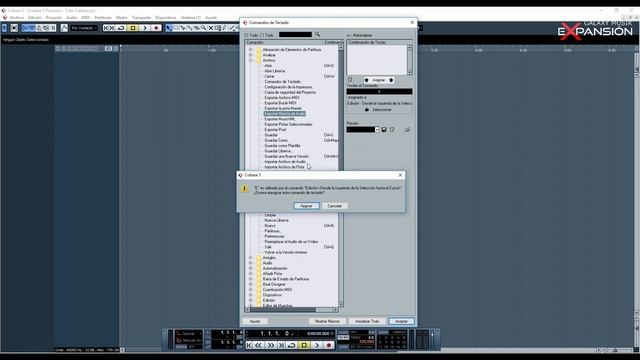Click the search magnifier icon in key commands

point(317,35)
